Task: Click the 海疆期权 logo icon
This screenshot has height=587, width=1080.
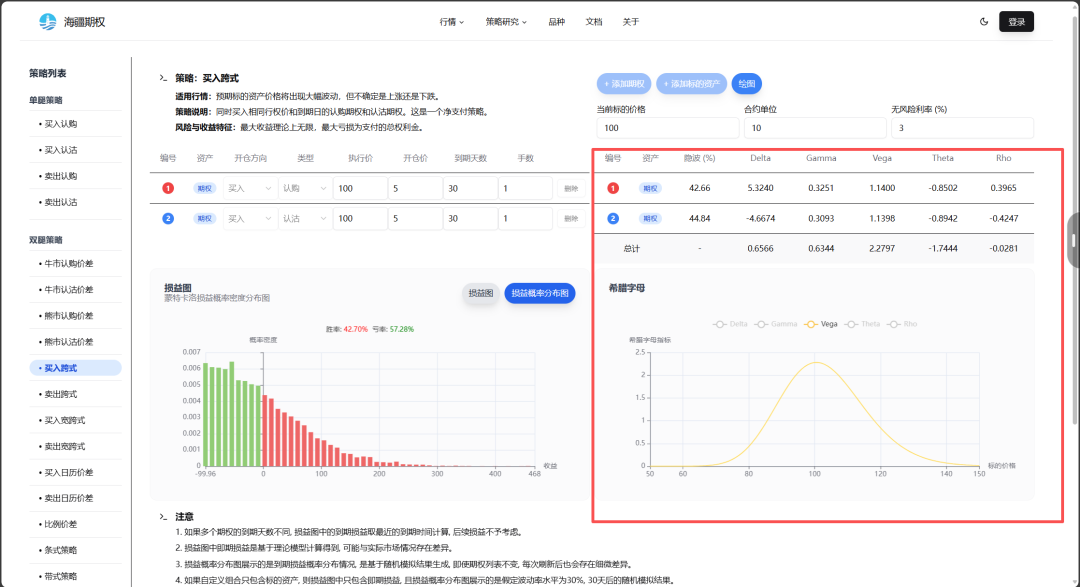Action: coord(47,21)
